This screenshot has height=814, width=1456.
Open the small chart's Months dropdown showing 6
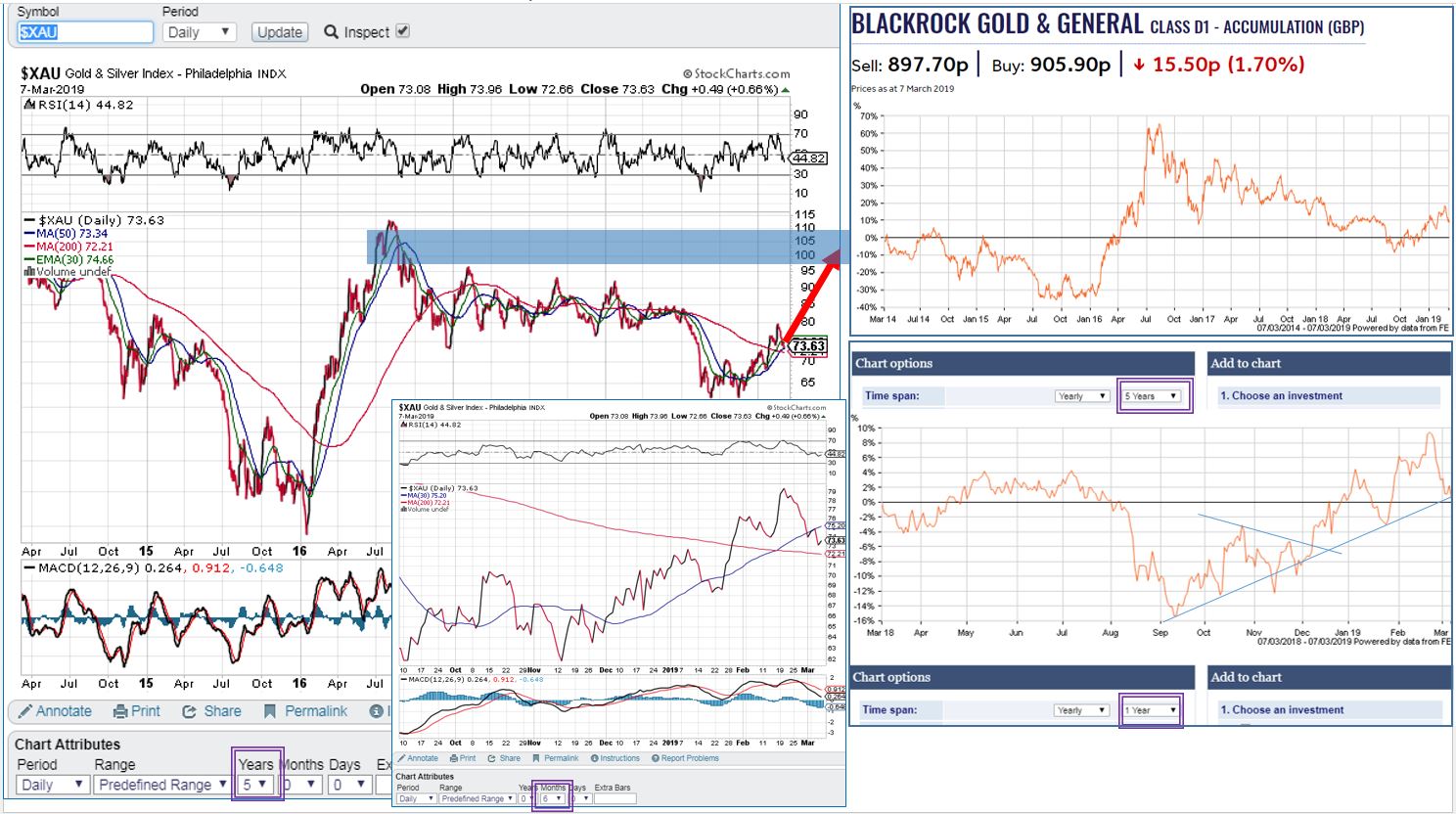tap(553, 798)
